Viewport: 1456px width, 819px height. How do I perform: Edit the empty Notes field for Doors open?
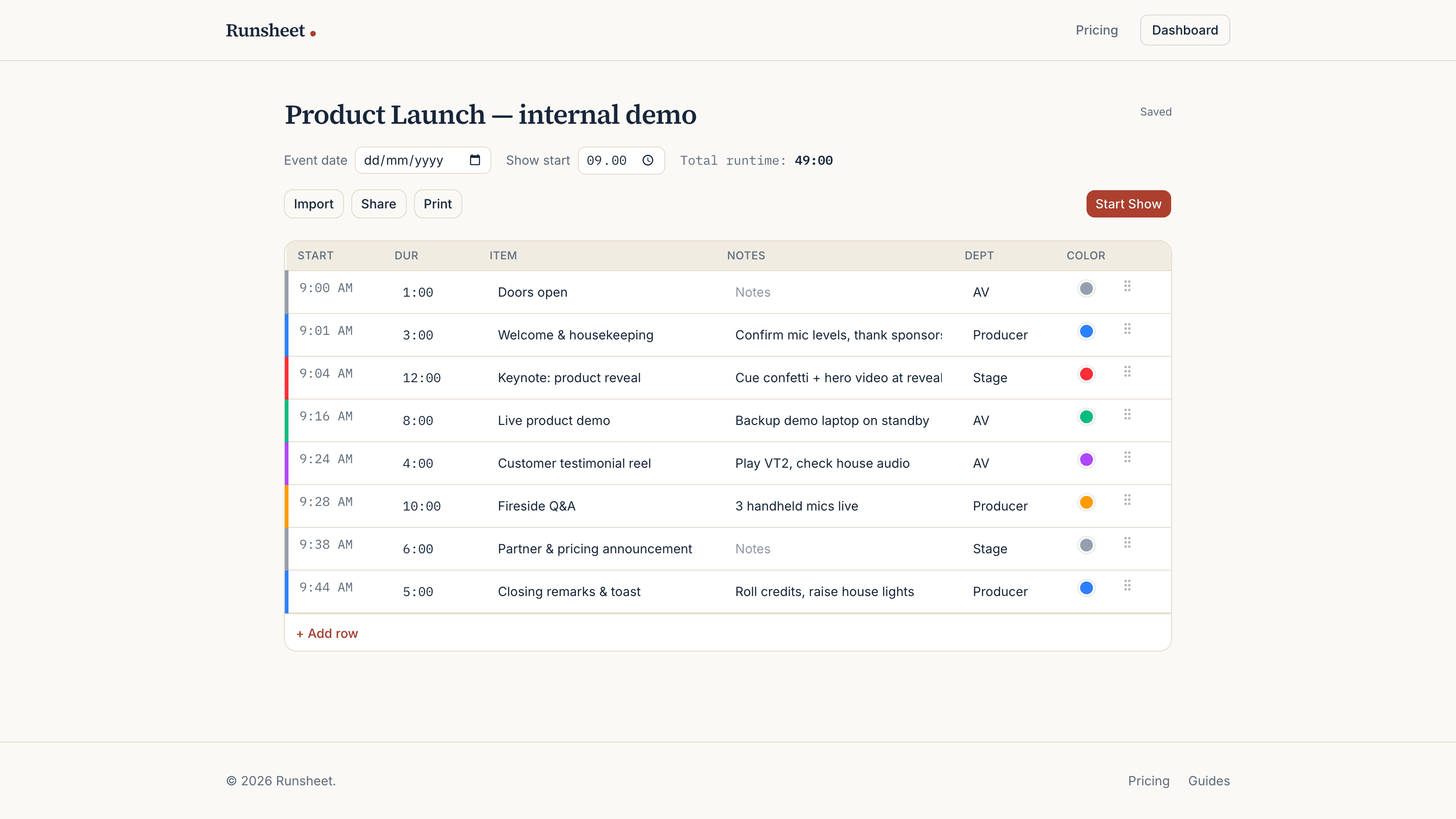click(839, 292)
